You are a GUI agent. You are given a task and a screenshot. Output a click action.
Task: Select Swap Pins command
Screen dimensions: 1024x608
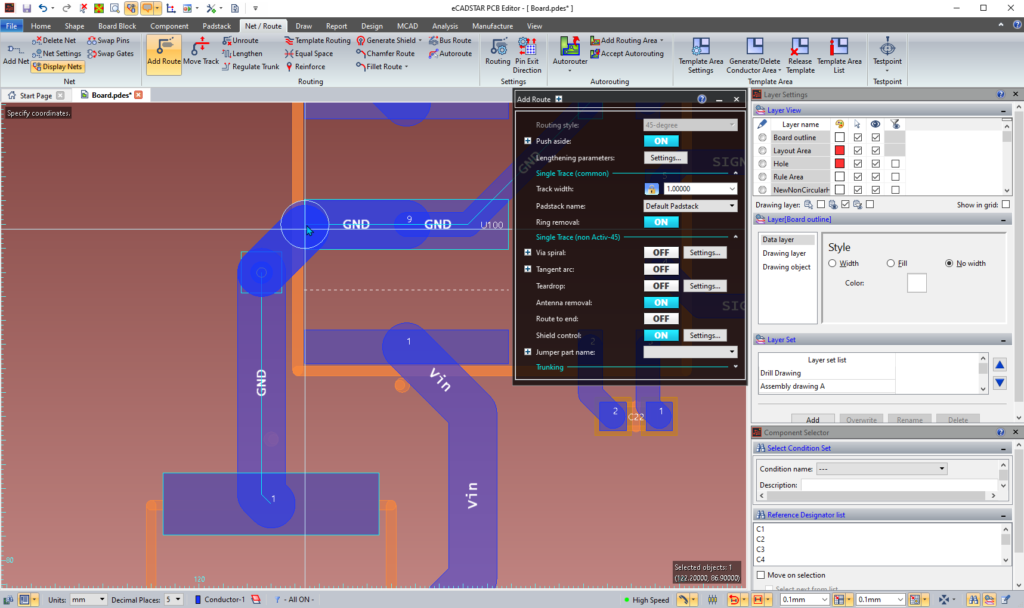point(108,40)
